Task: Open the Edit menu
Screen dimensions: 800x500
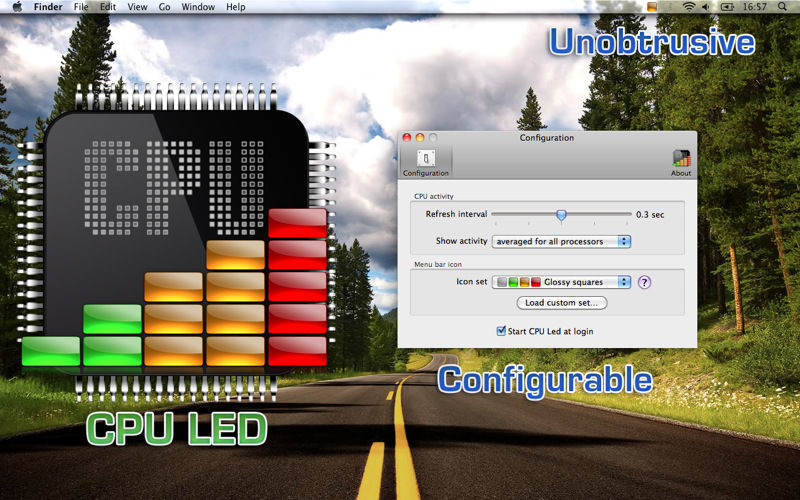Action: 108,7
